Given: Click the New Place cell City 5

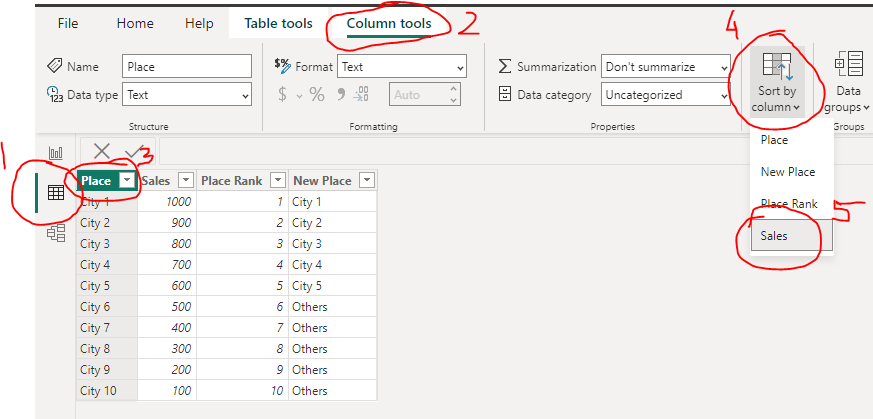Looking at the screenshot, I should [x=332, y=285].
